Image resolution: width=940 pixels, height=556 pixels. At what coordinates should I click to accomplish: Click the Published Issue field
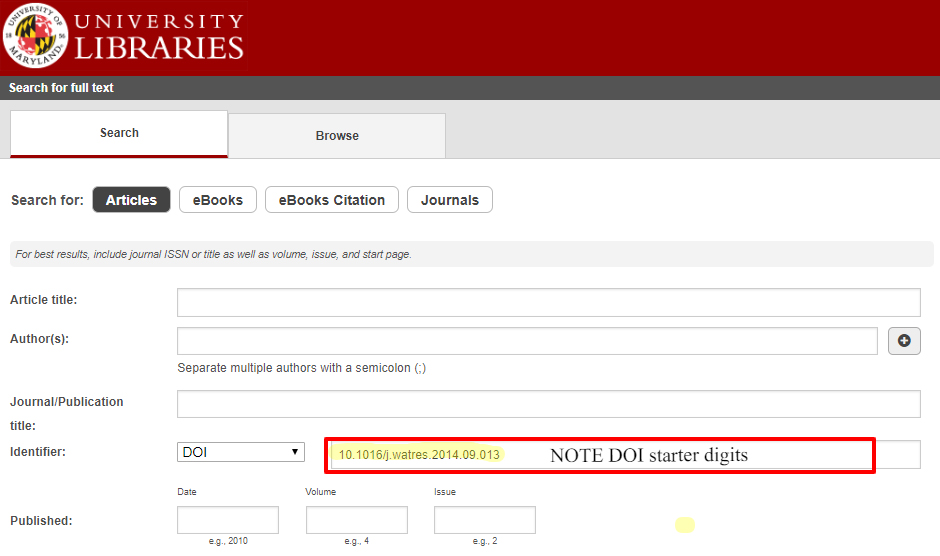(485, 519)
